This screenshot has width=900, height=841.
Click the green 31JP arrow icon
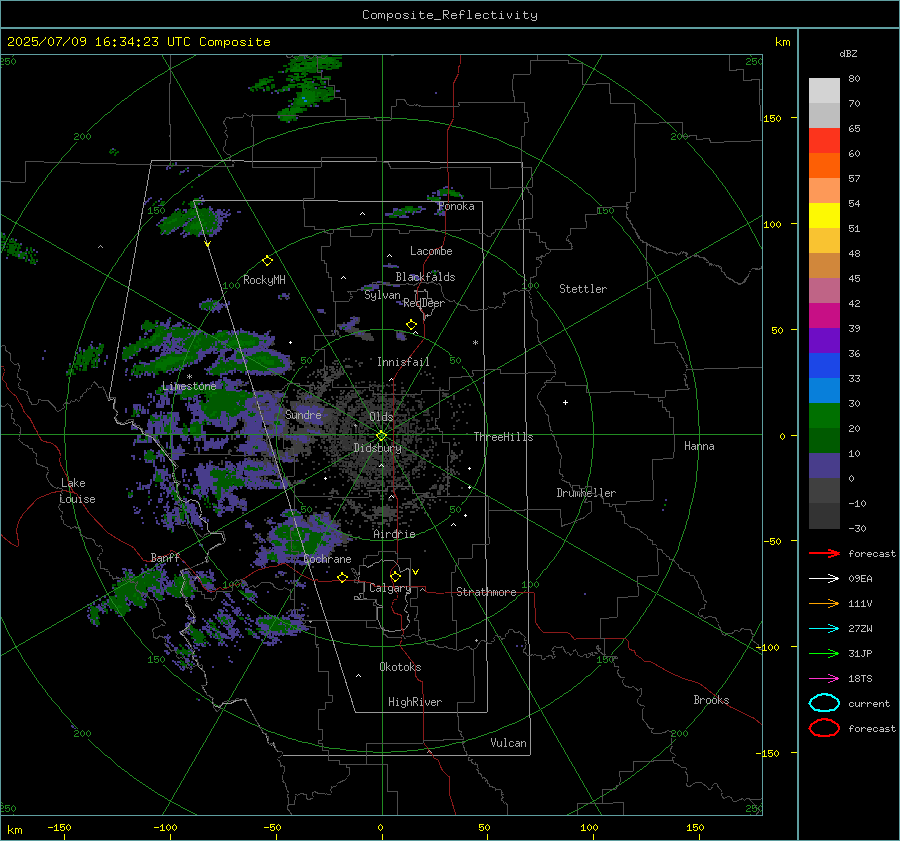[x=824, y=653]
